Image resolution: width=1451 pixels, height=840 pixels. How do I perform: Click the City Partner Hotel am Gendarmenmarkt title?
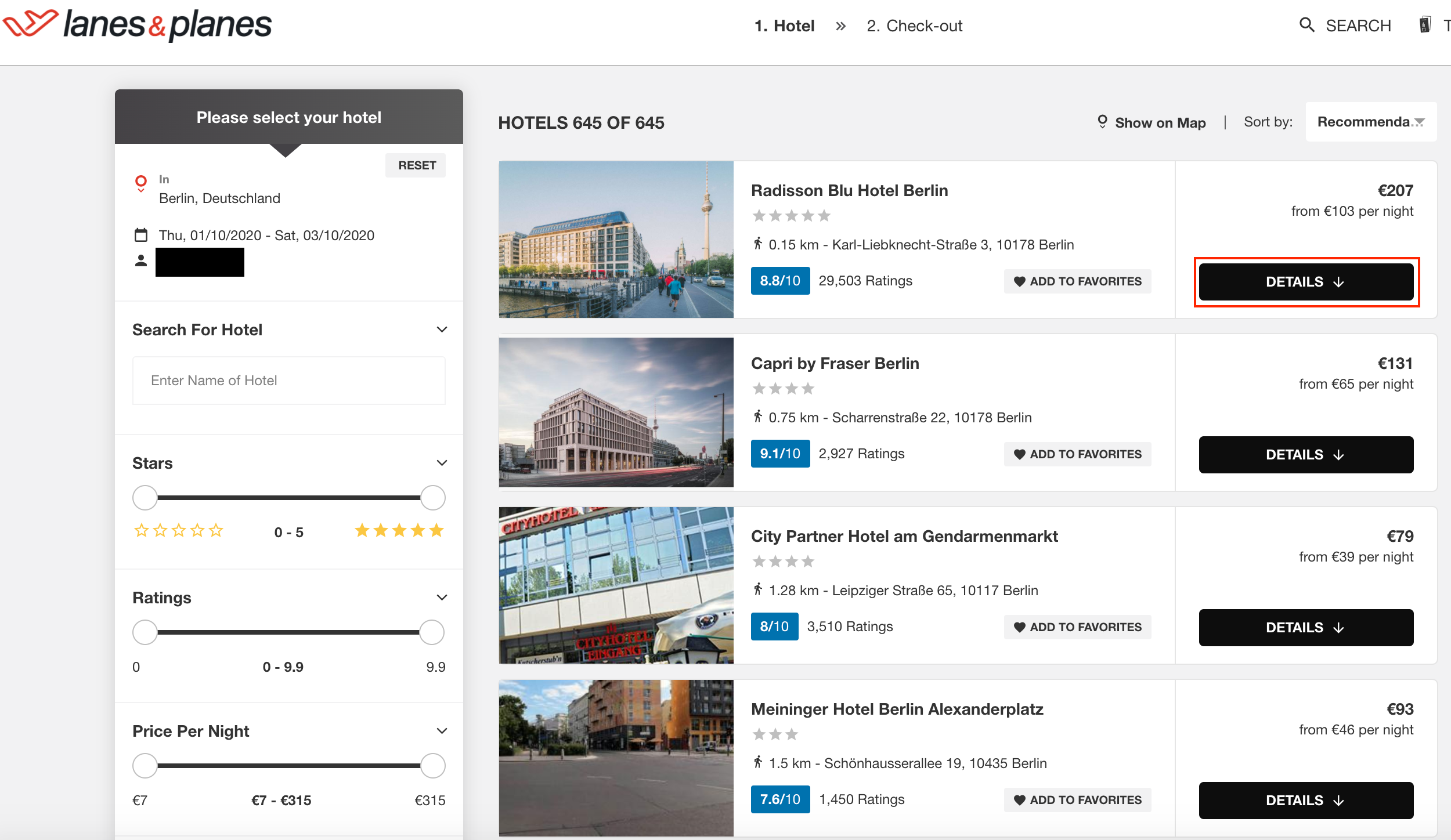tap(904, 536)
